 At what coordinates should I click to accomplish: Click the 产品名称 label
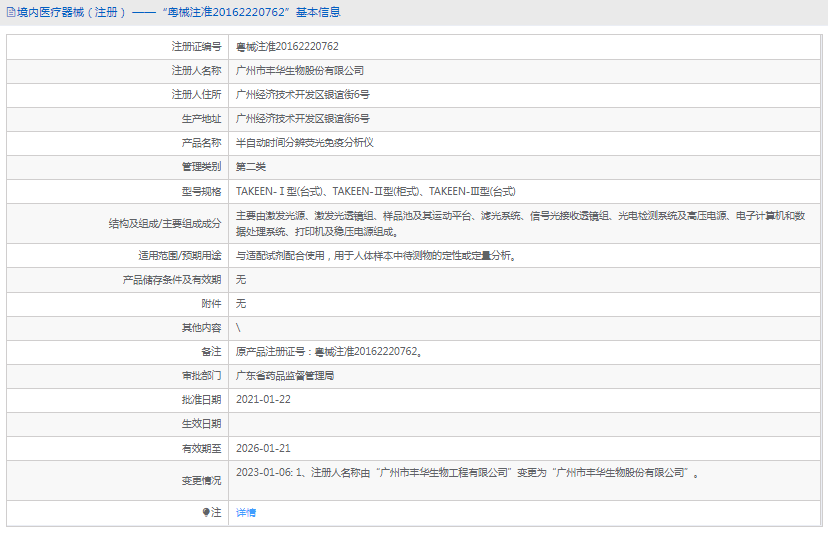[201, 143]
